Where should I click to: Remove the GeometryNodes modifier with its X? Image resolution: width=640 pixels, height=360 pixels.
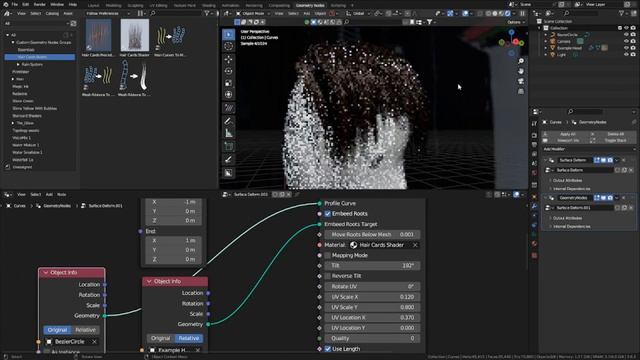(x=624, y=198)
